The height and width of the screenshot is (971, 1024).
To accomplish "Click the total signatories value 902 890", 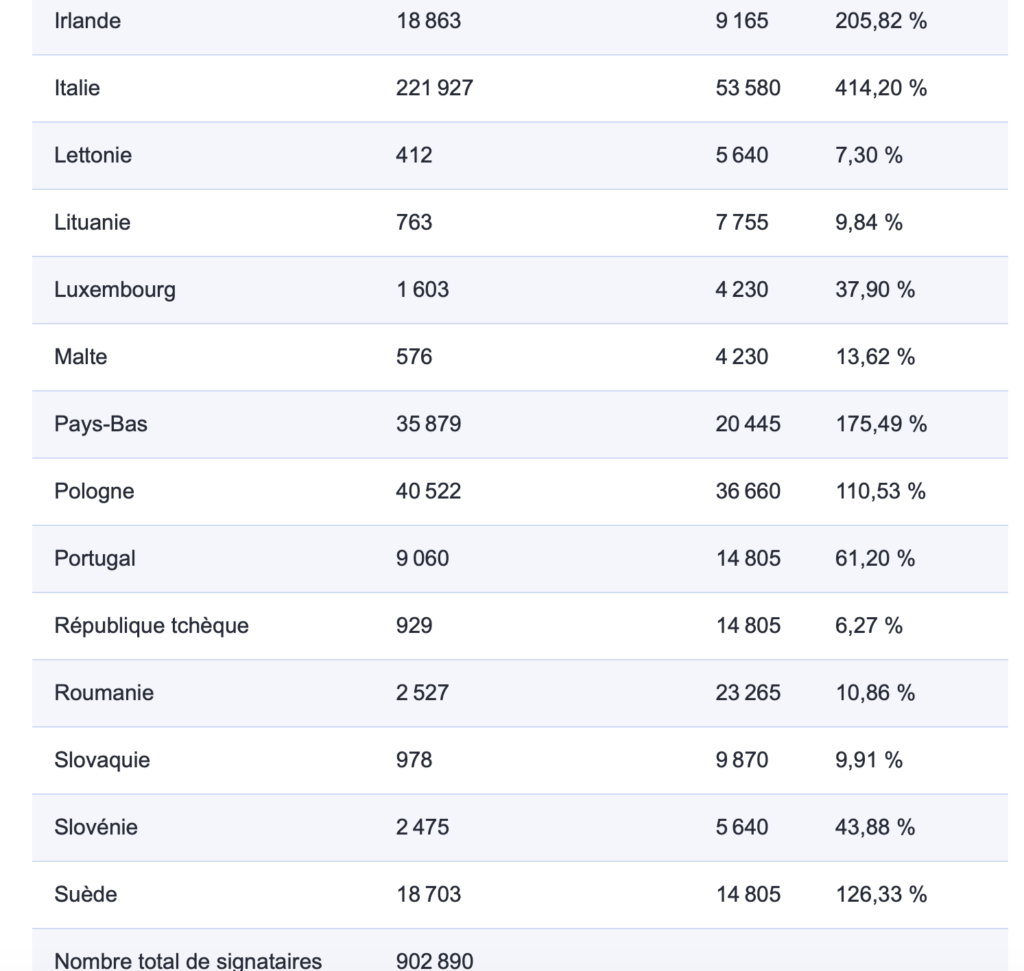I will coord(435,961).
